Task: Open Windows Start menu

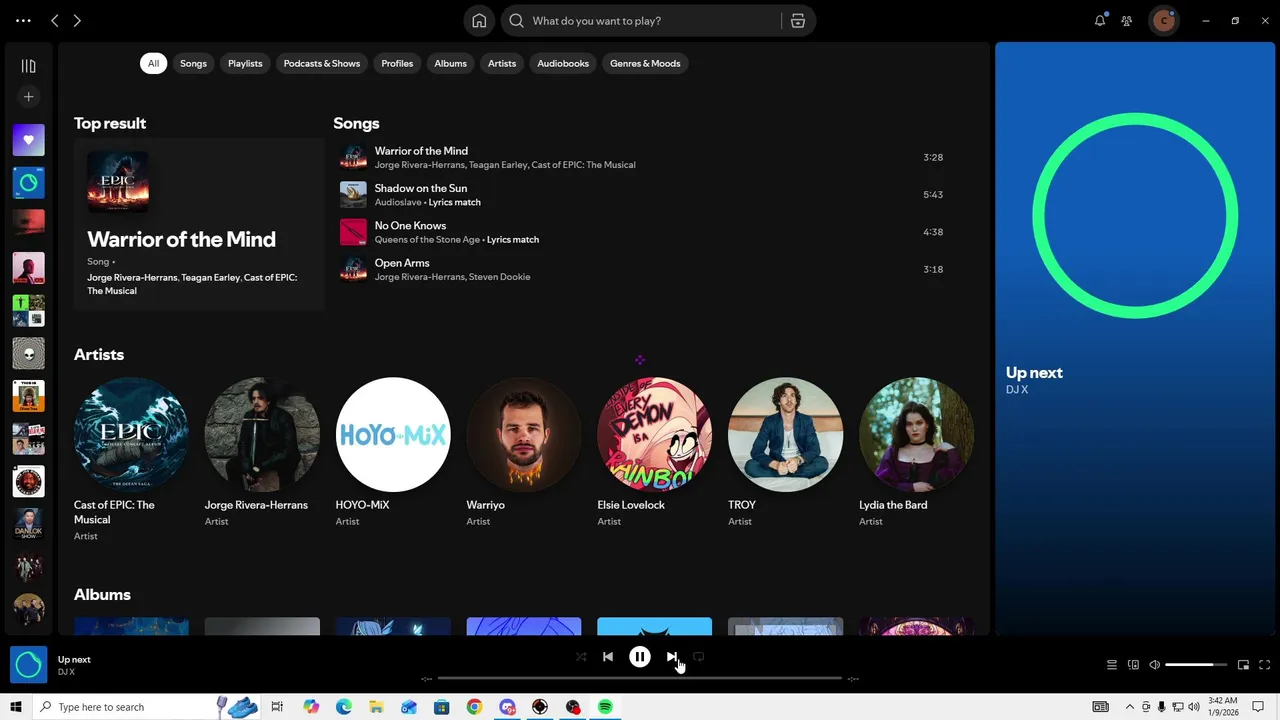Action: point(16,707)
